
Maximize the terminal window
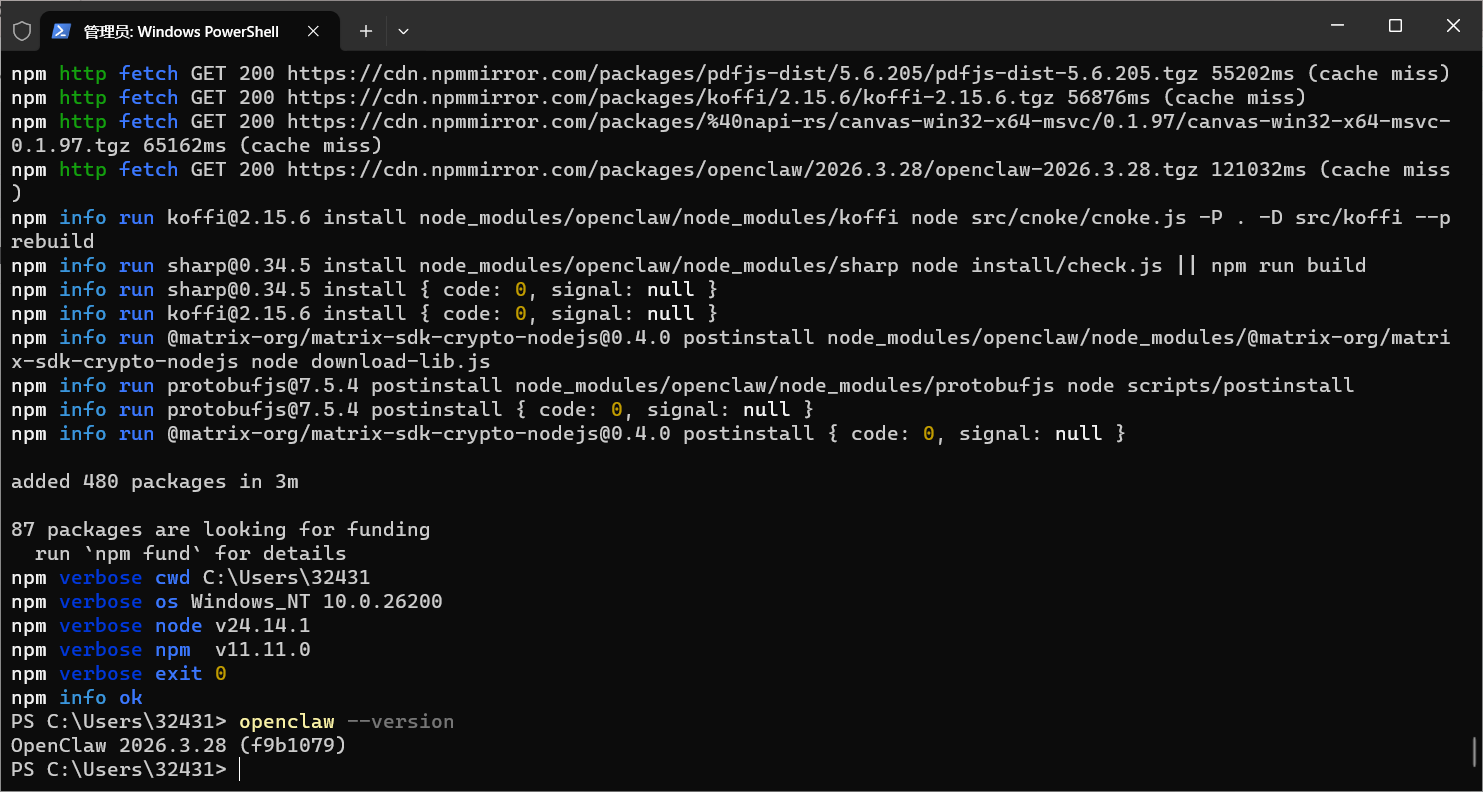(x=1395, y=26)
